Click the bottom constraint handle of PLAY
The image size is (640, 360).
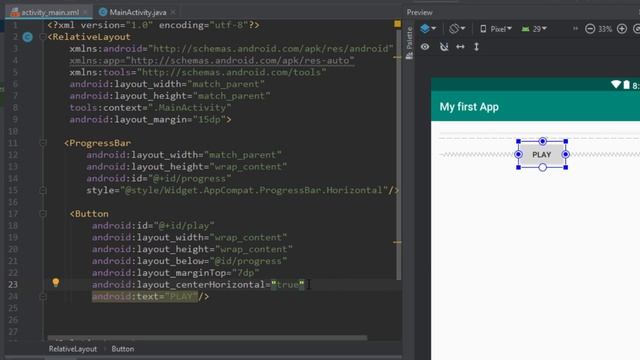tap(542, 167)
